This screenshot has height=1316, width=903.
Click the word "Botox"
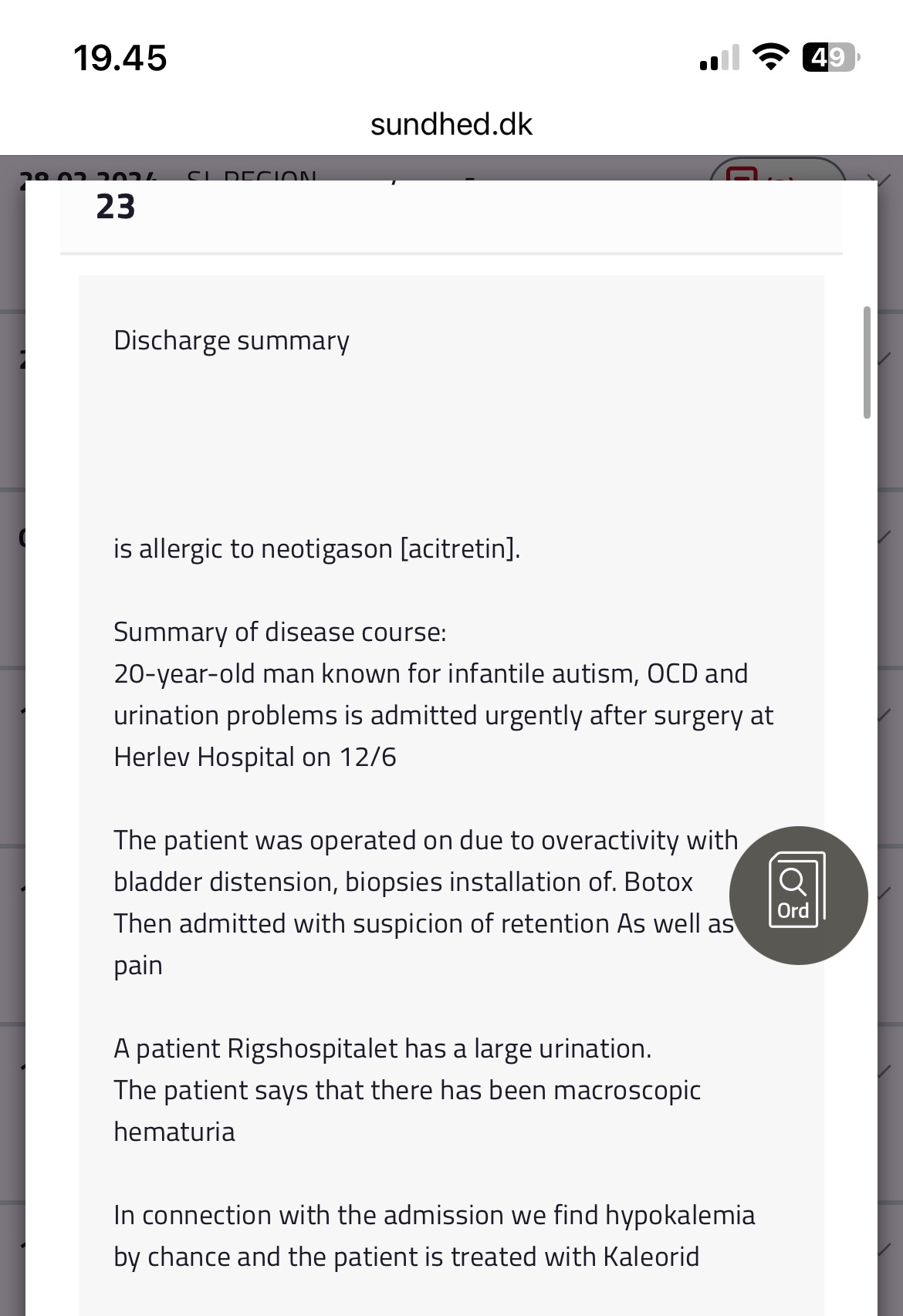pyautogui.click(x=658, y=882)
